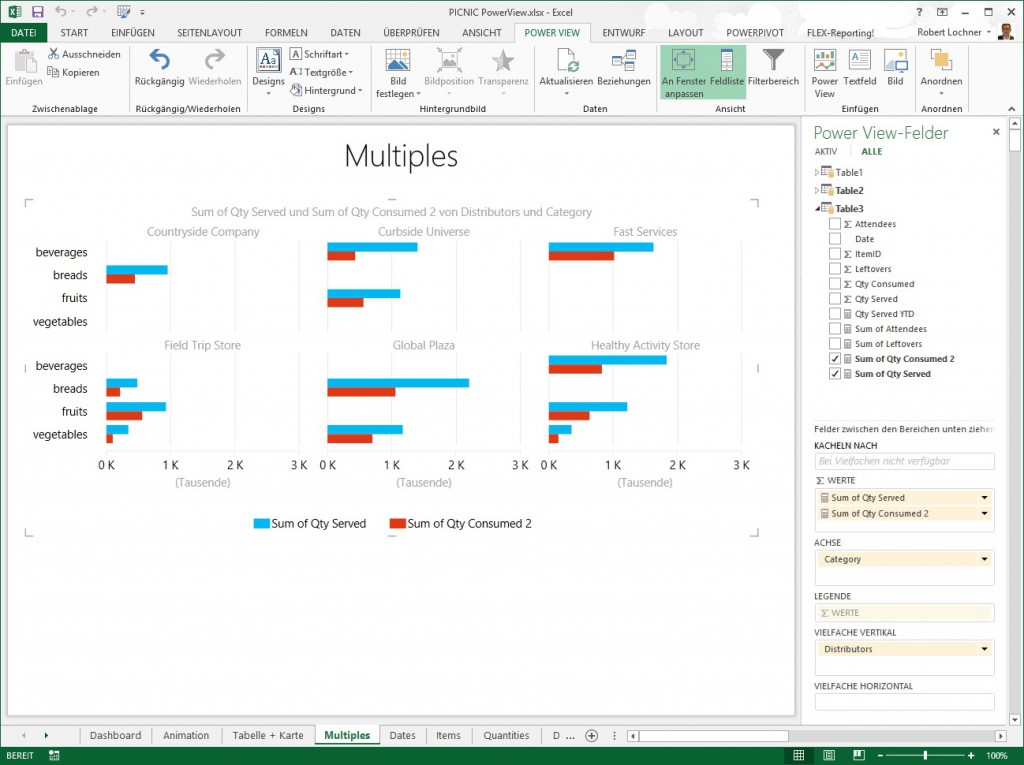Open the Category axis field dropdown
Viewport: 1024px width, 765px height.
(984, 559)
